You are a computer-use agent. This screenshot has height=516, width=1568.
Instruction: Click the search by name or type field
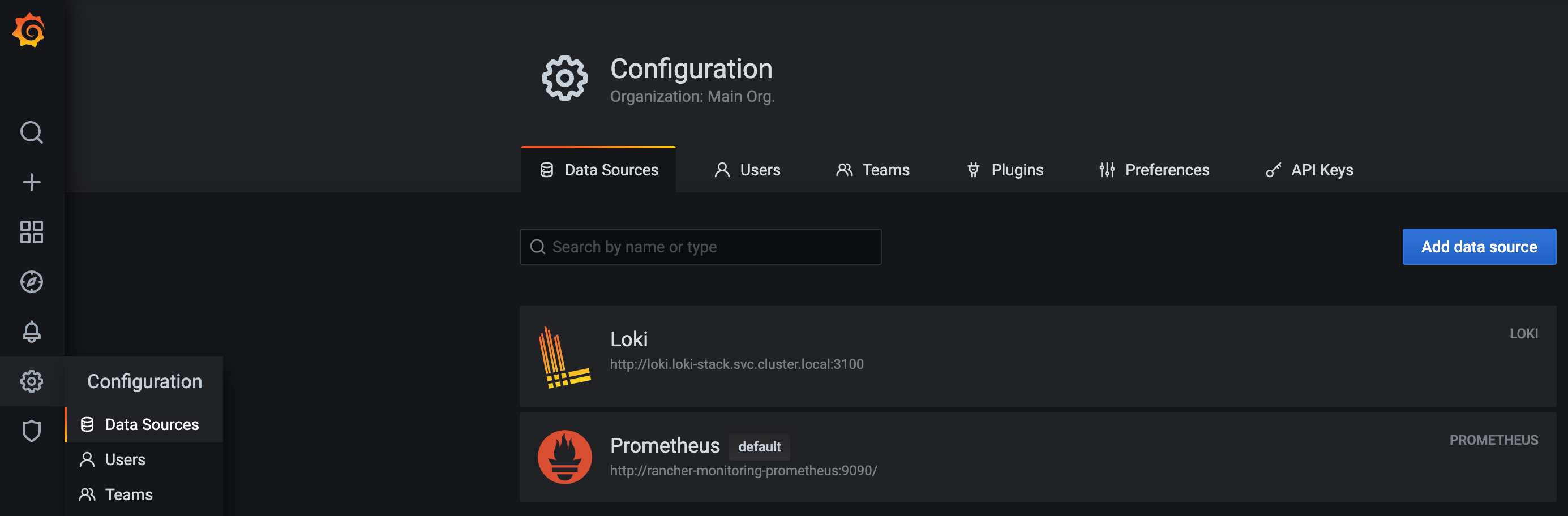click(x=700, y=247)
